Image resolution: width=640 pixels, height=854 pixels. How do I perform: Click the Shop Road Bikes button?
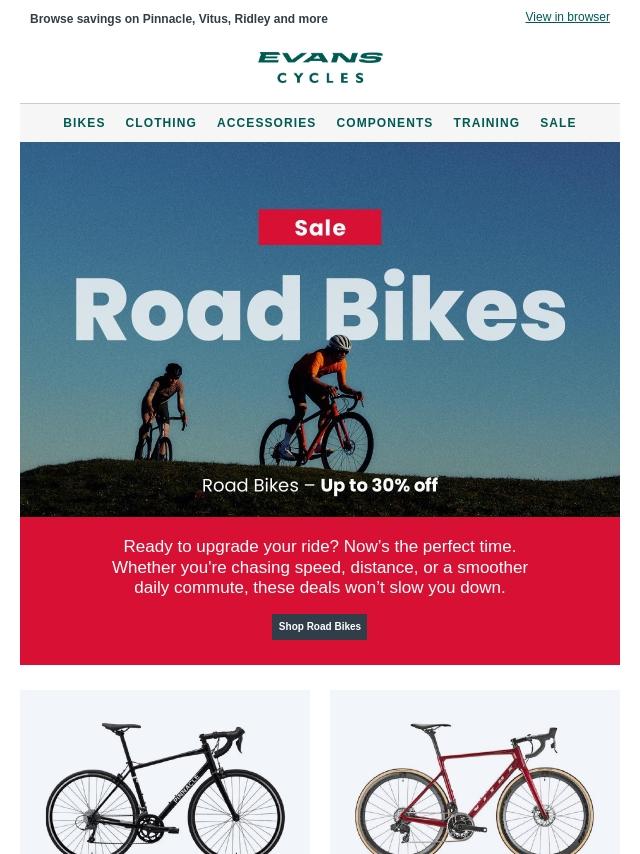(319, 626)
